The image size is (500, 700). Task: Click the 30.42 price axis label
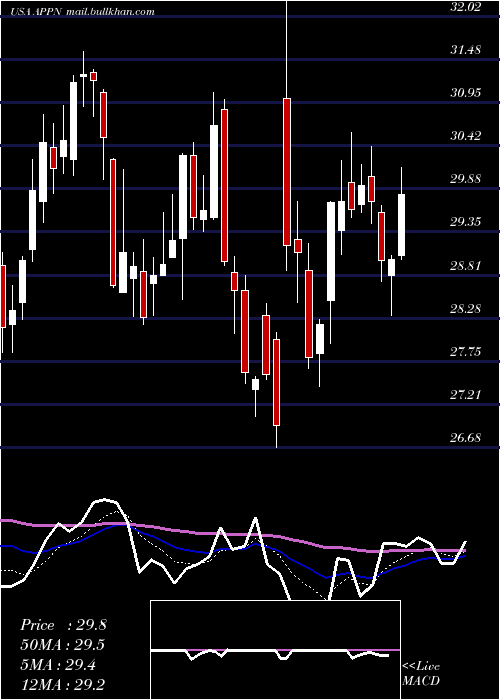[x=466, y=136]
